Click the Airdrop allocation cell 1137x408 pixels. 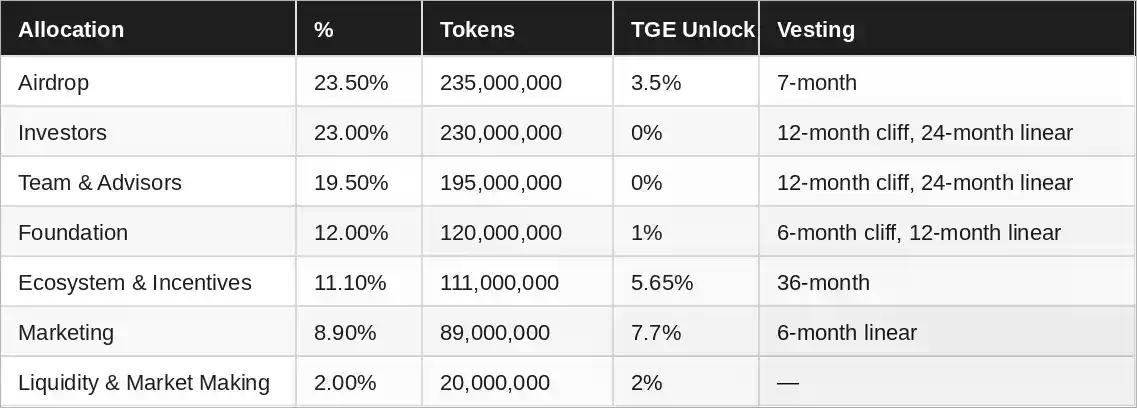[54, 83]
